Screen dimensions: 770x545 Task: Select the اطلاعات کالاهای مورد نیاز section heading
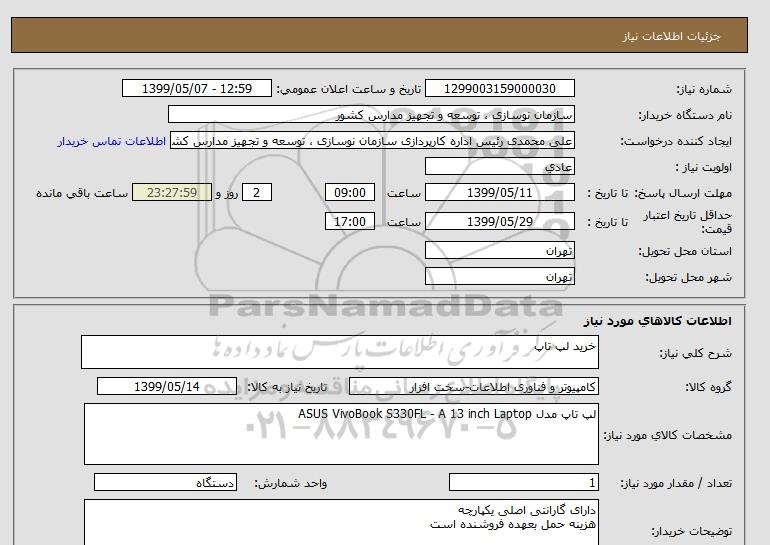tap(658, 321)
